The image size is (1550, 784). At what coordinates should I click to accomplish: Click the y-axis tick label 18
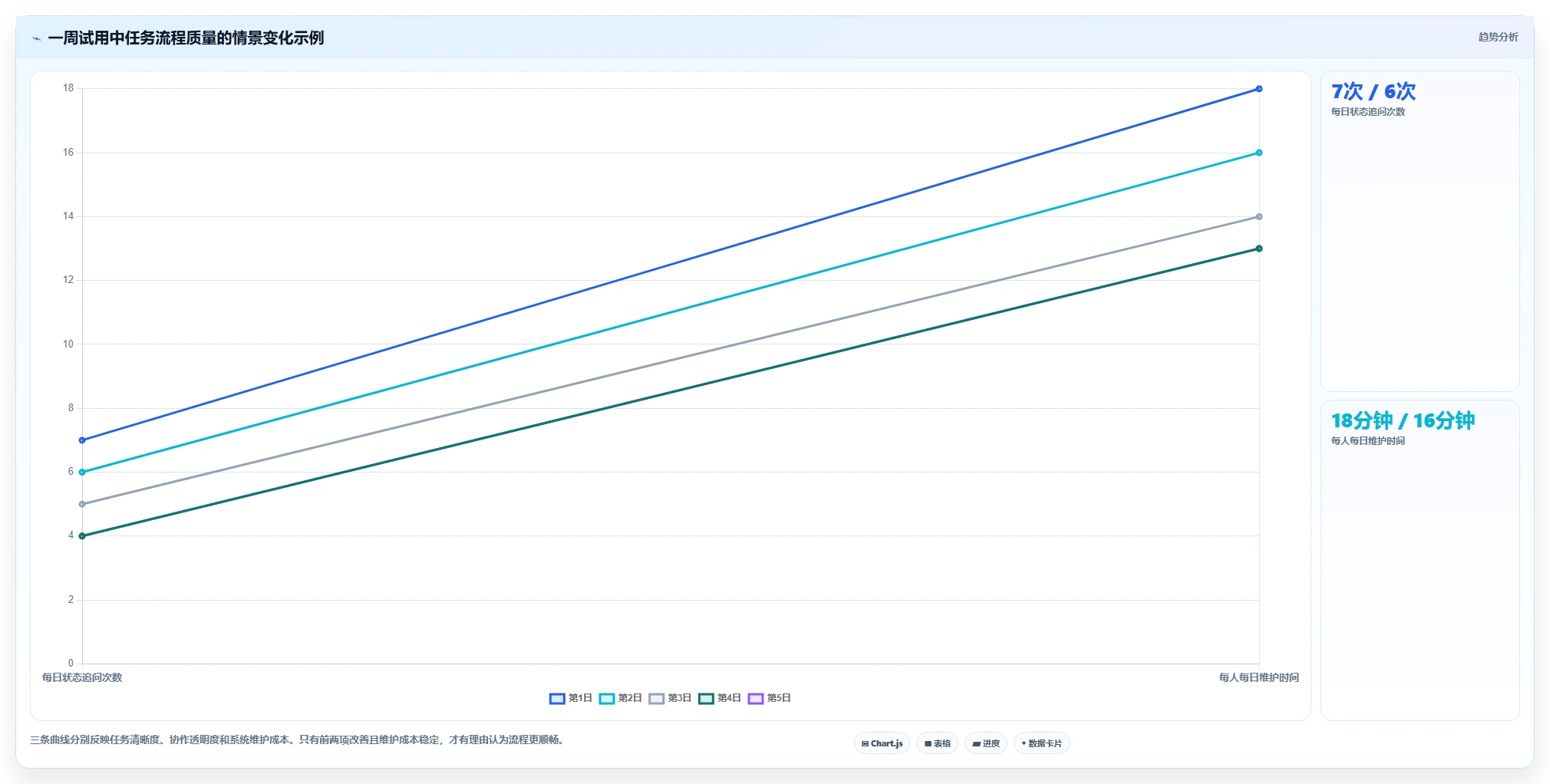pos(68,88)
